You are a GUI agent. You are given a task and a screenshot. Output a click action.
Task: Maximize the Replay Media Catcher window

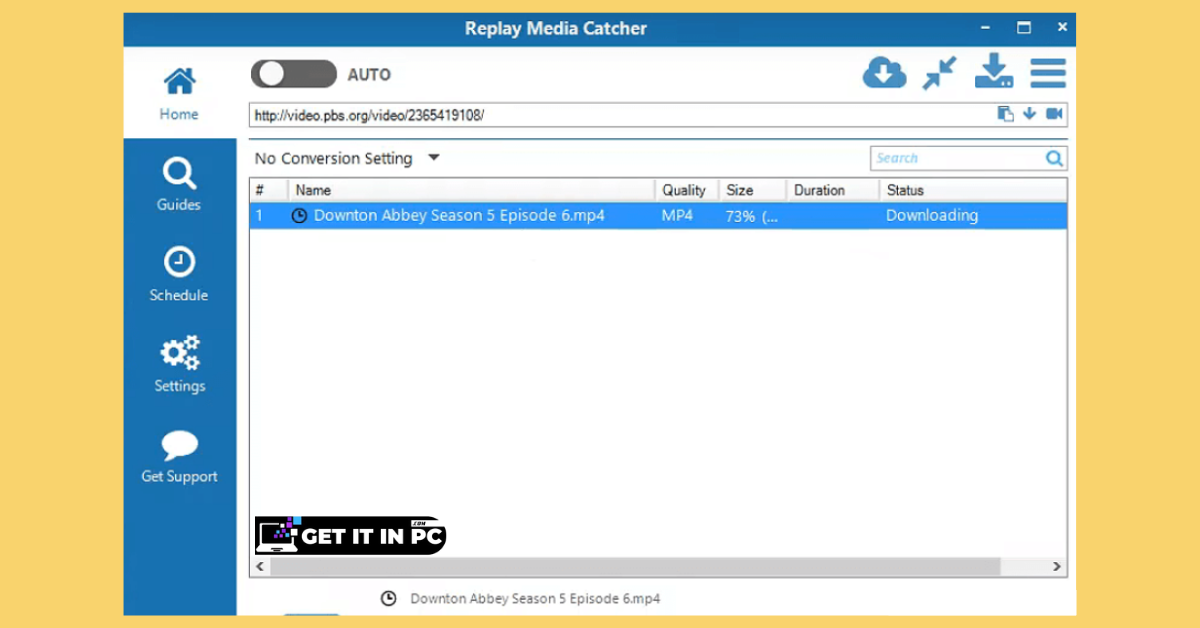(1024, 27)
